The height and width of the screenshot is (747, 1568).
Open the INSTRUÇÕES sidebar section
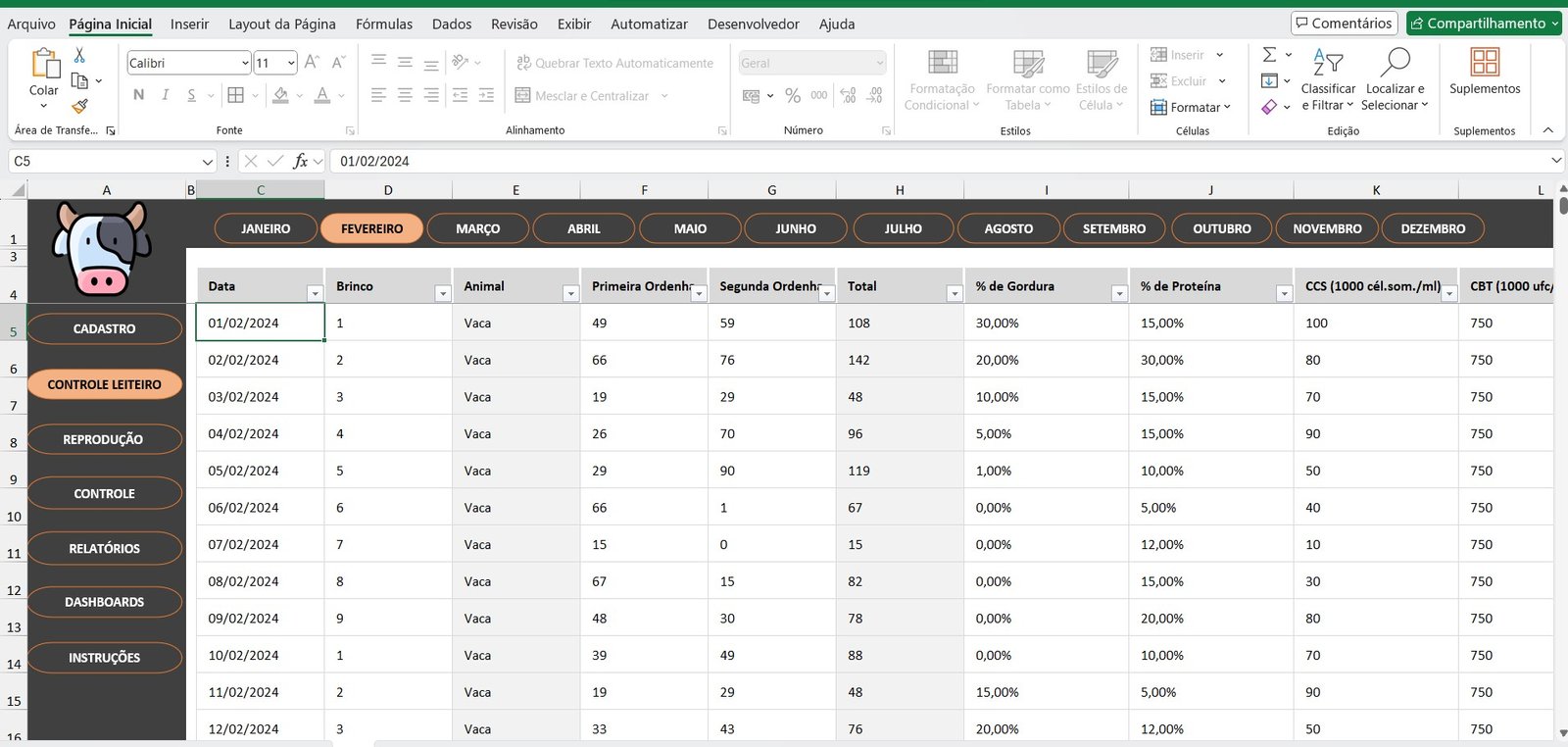click(x=105, y=657)
